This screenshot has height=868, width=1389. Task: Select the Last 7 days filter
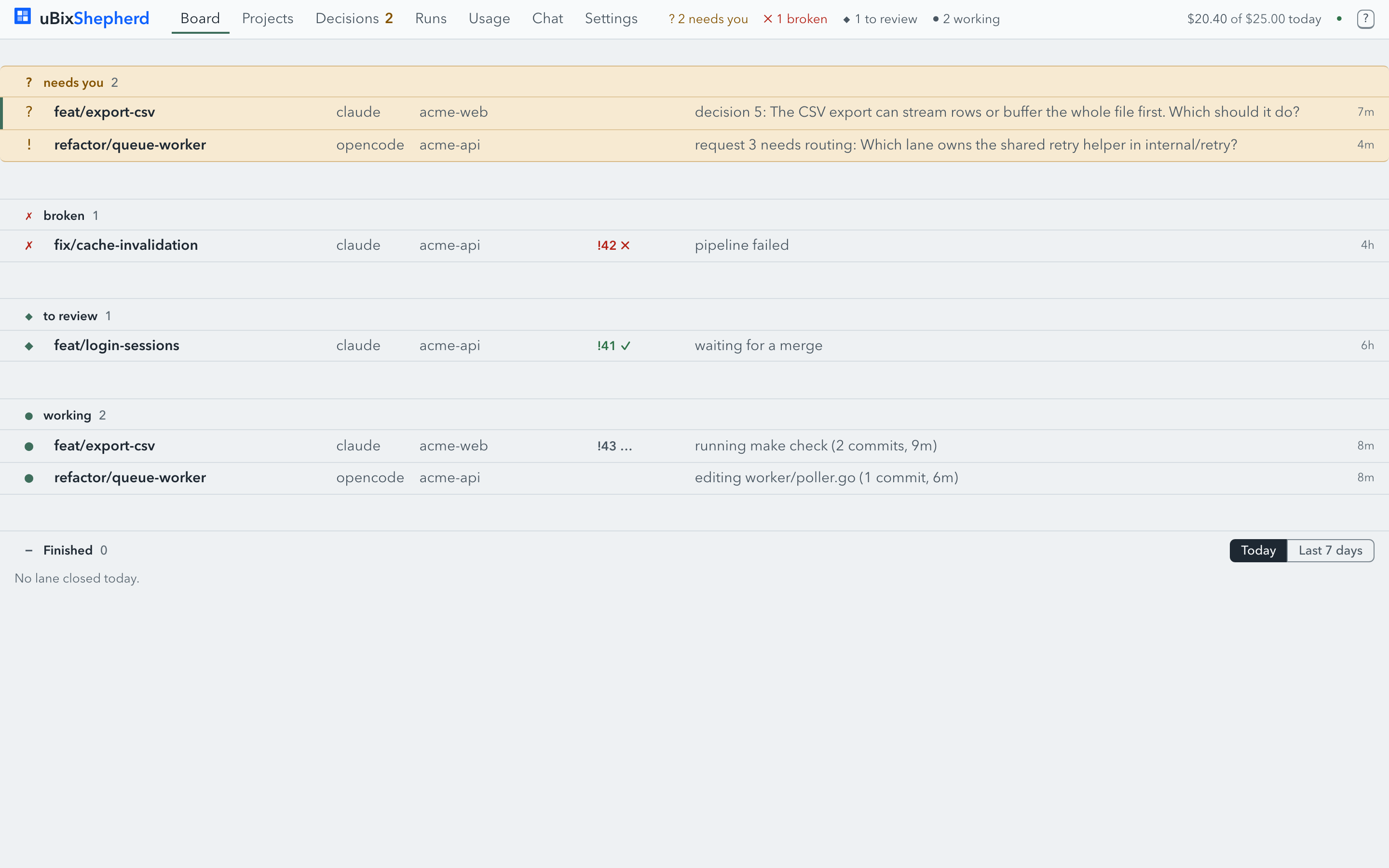click(1331, 551)
